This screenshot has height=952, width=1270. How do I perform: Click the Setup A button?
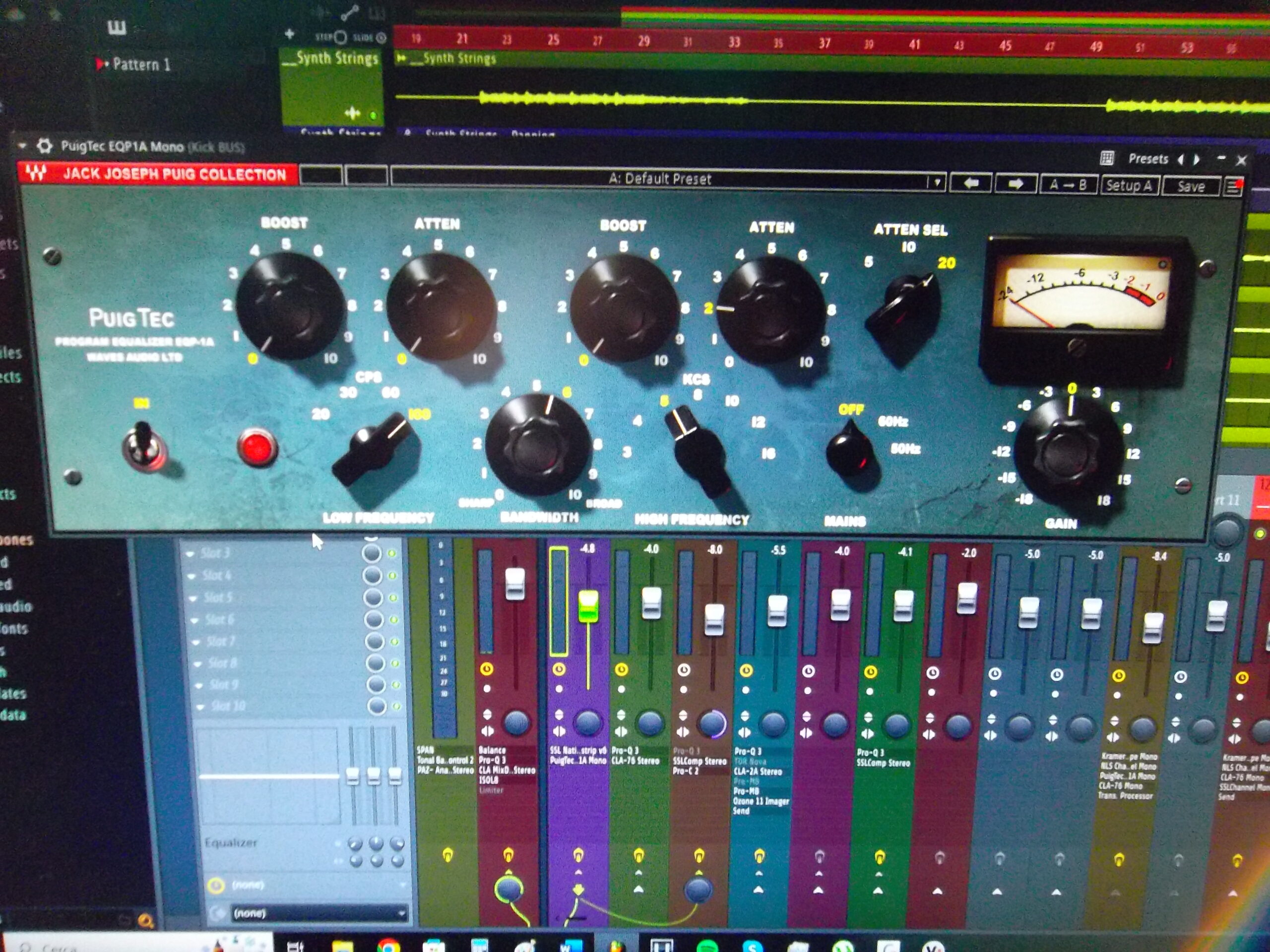[1129, 185]
